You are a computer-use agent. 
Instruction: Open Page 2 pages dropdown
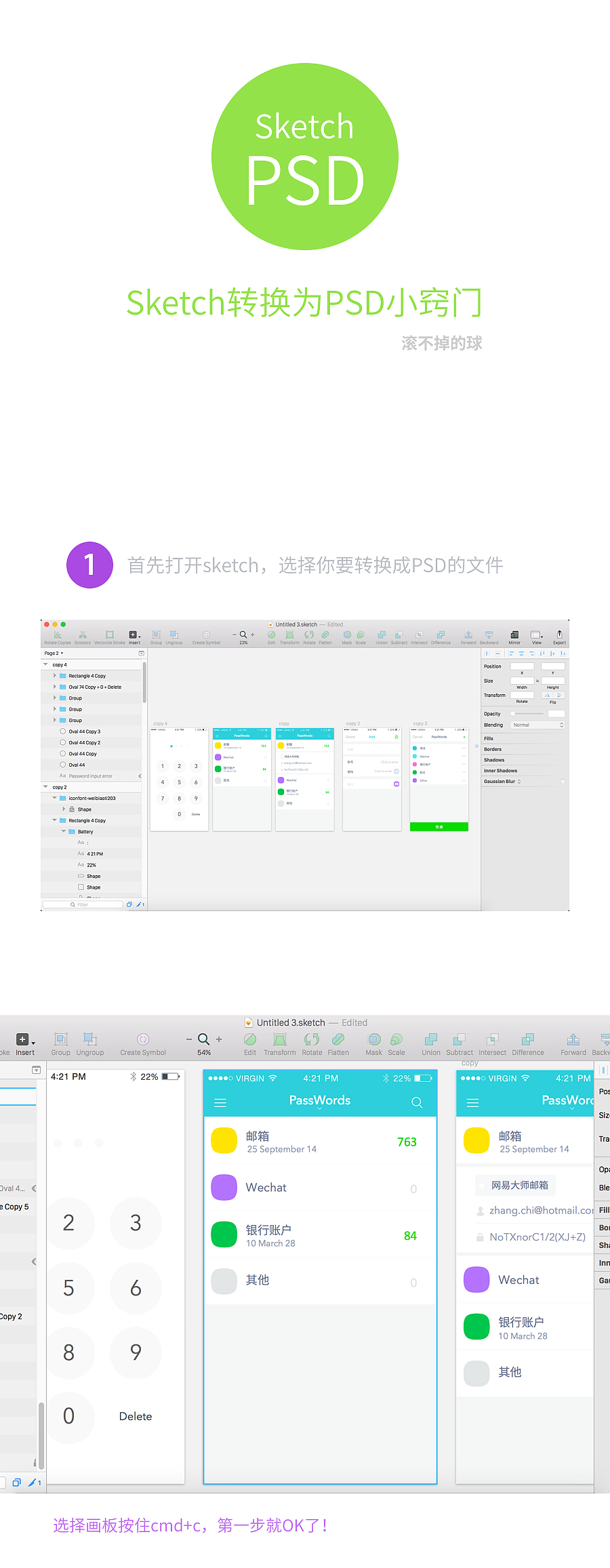click(x=54, y=654)
